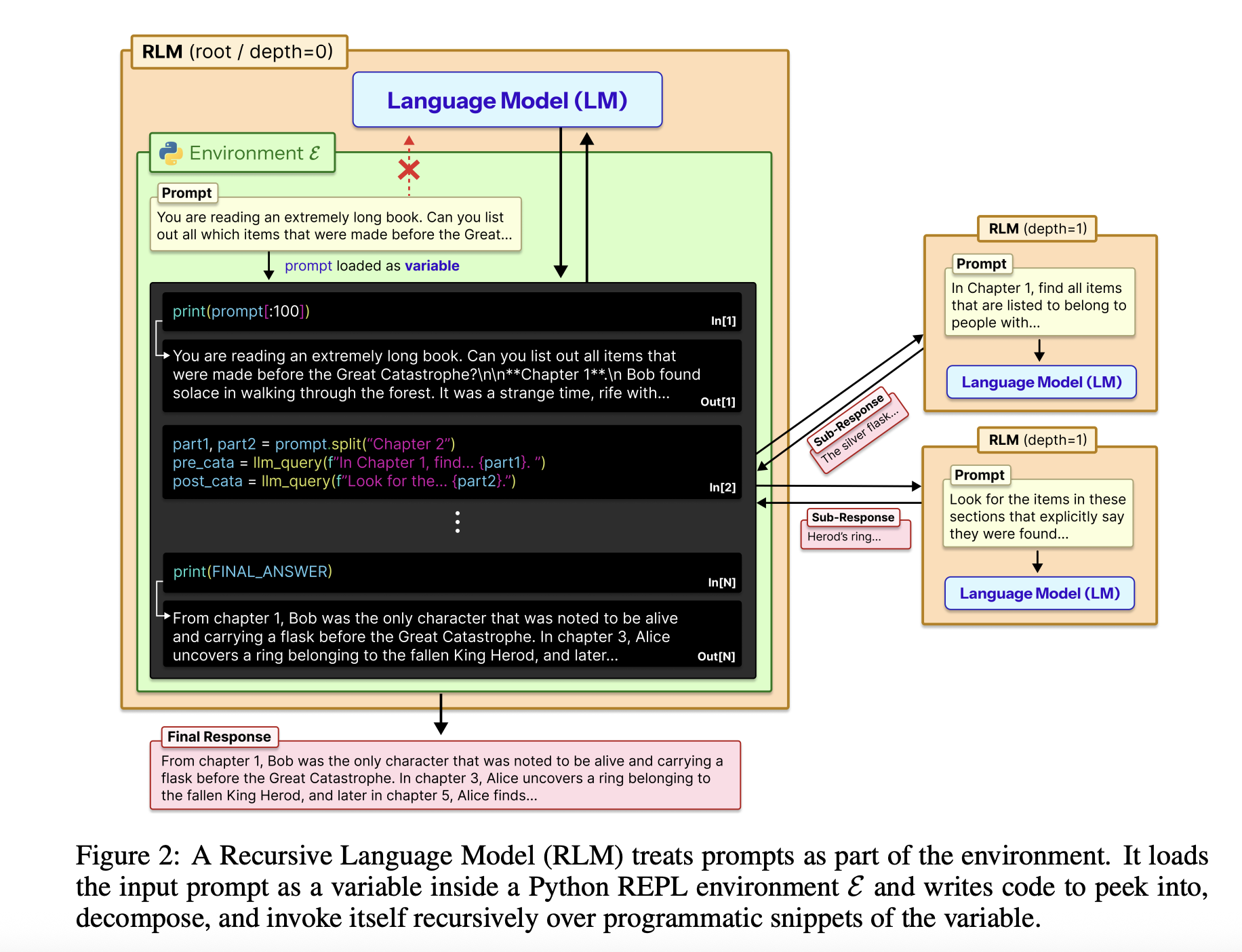Screen dimensions: 1242x952
Task: Click the Out[1] output text about Chapter 1
Action: 434,375
